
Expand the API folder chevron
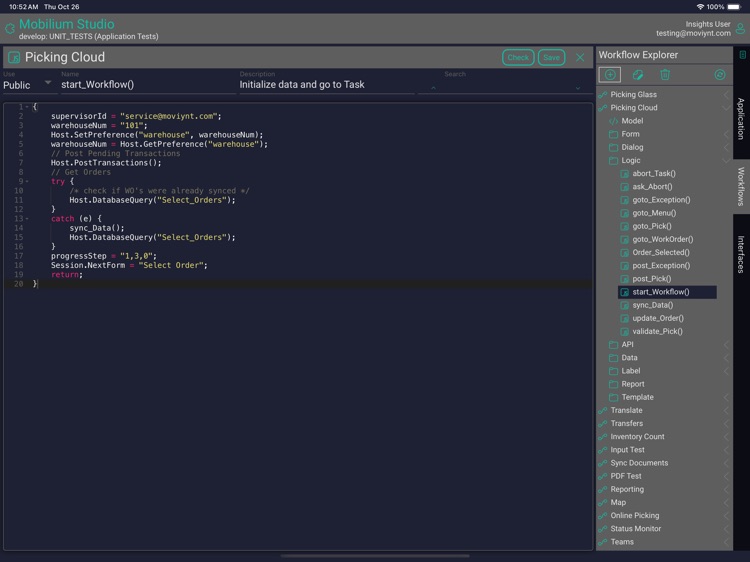tap(727, 344)
